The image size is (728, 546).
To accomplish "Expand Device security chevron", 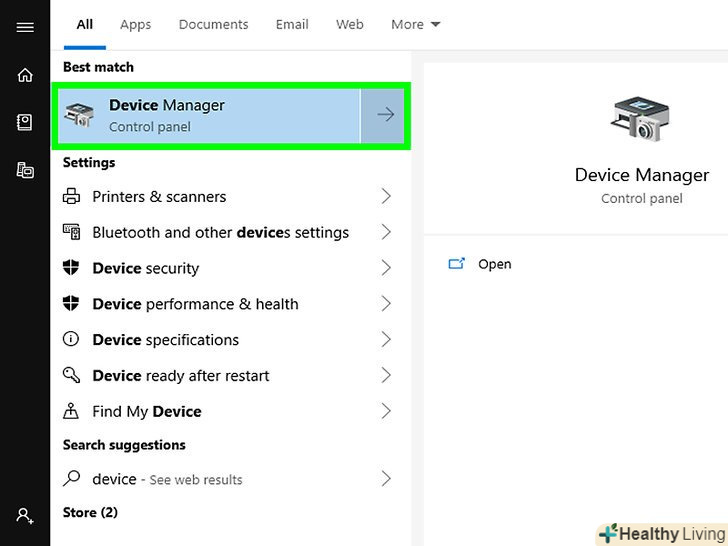I will click(386, 267).
